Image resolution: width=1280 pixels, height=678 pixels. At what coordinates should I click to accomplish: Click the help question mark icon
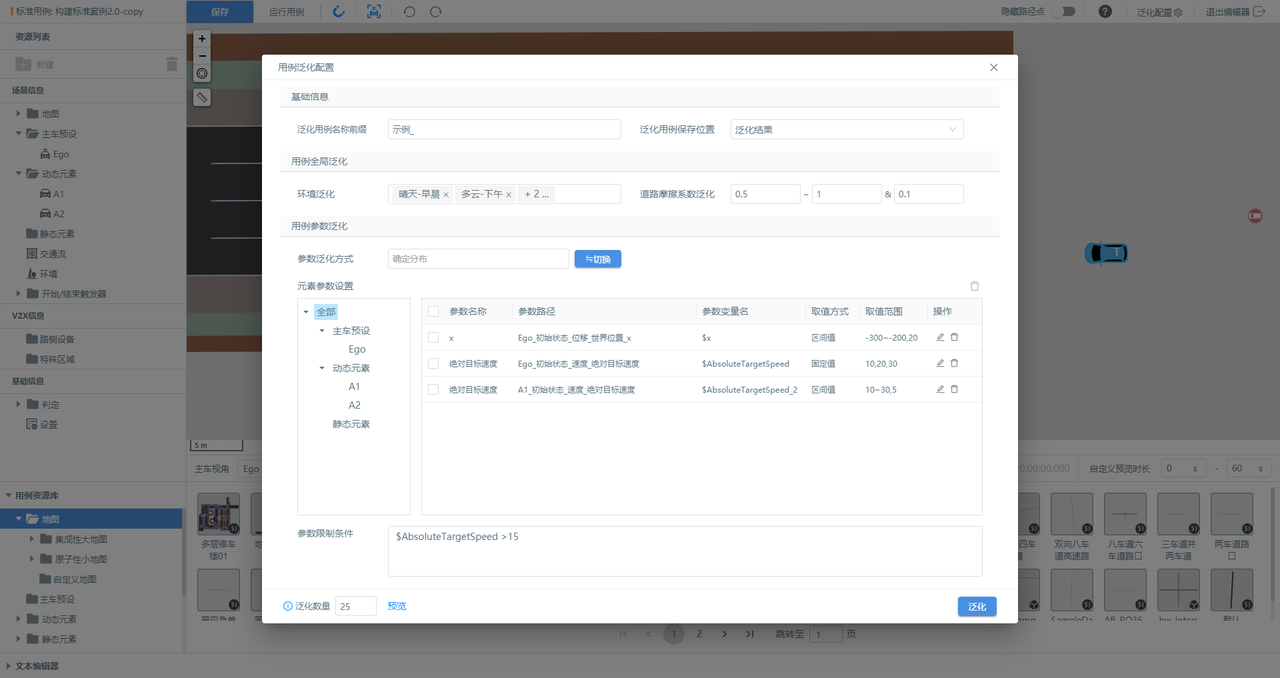point(1105,12)
